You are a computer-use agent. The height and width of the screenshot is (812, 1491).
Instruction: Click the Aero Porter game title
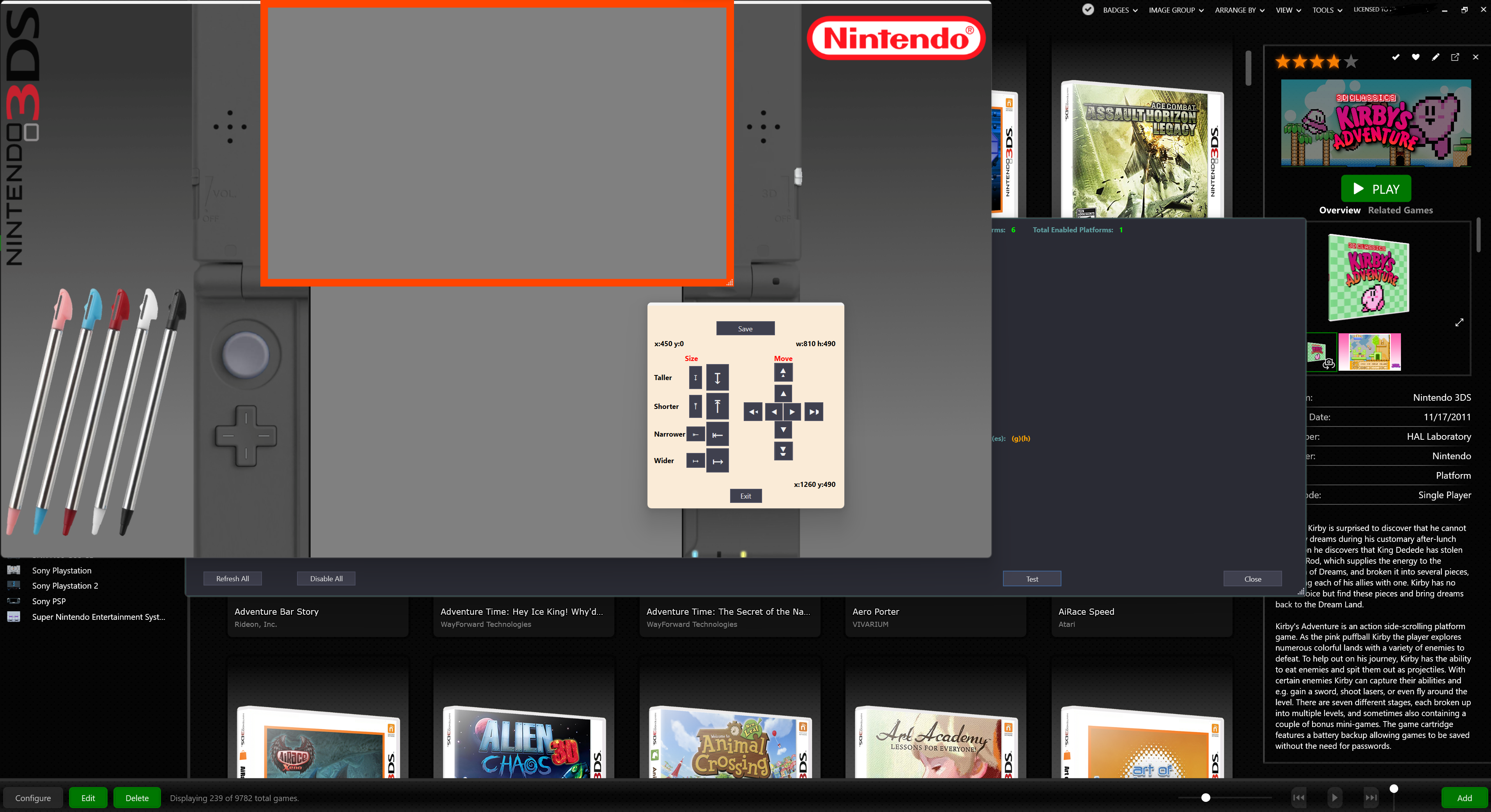click(x=876, y=611)
